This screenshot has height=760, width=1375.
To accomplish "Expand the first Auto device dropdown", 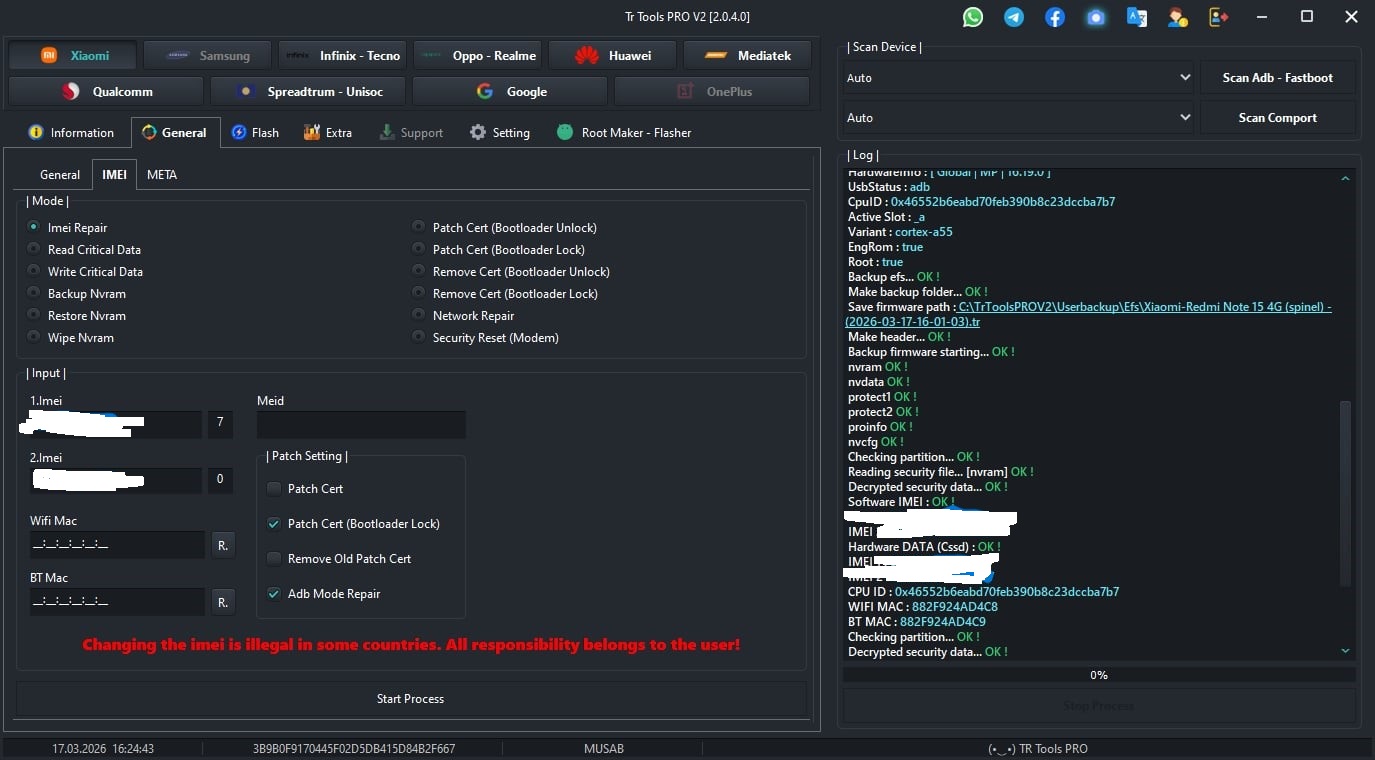I will (1019, 78).
